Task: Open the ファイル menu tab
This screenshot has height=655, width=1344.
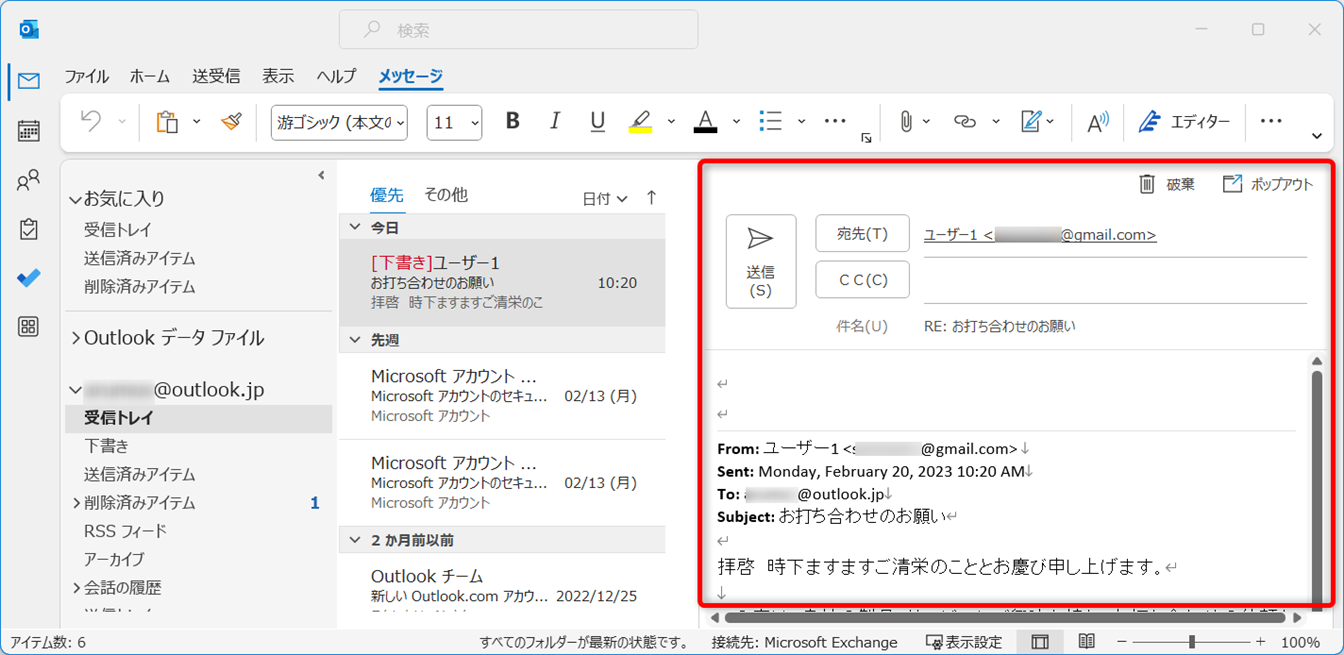Action: tap(87, 77)
